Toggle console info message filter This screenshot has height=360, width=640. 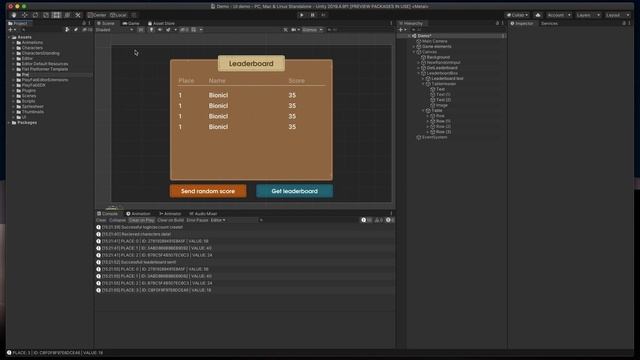366,220
